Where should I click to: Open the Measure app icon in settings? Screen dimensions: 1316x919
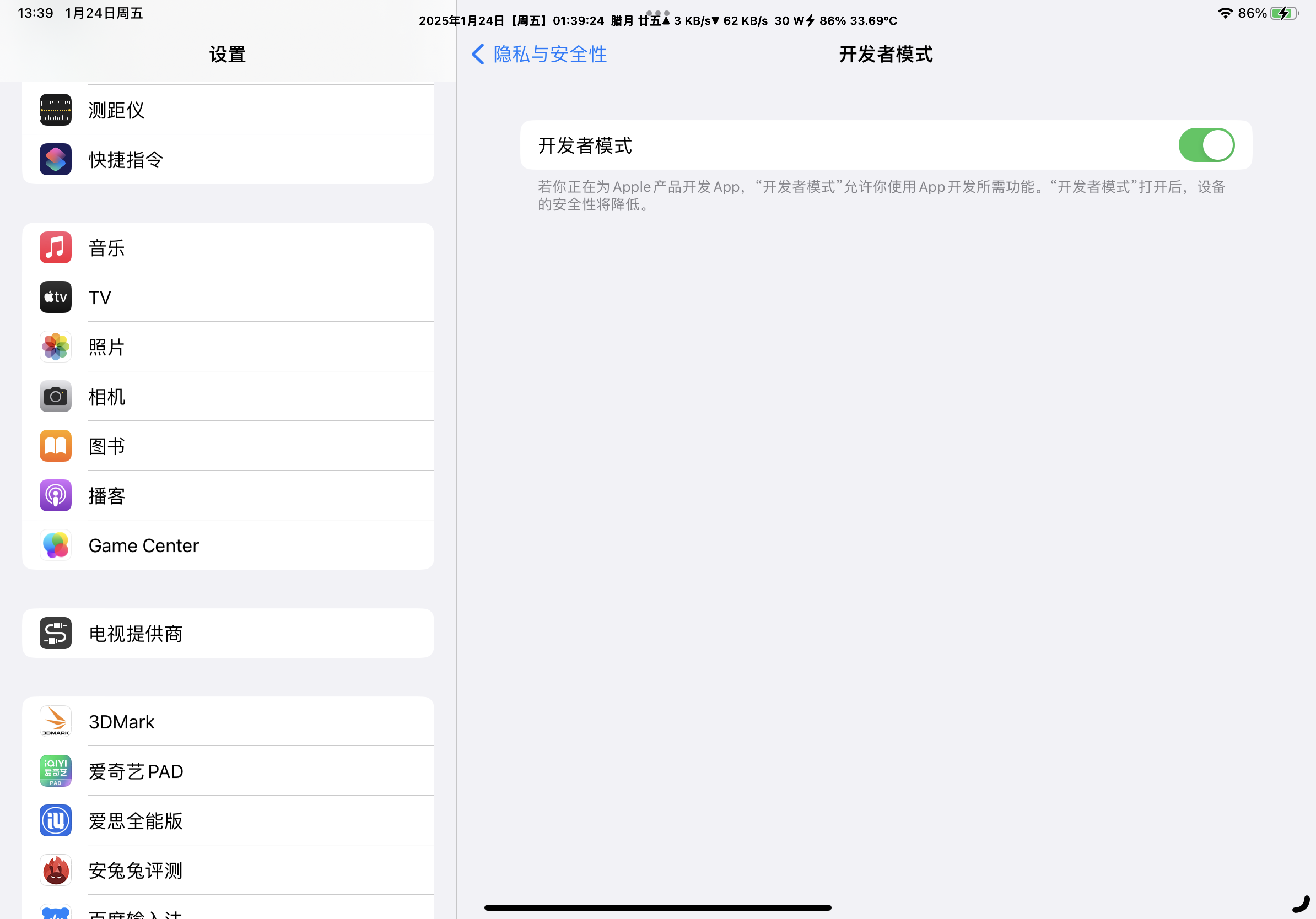[56, 110]
